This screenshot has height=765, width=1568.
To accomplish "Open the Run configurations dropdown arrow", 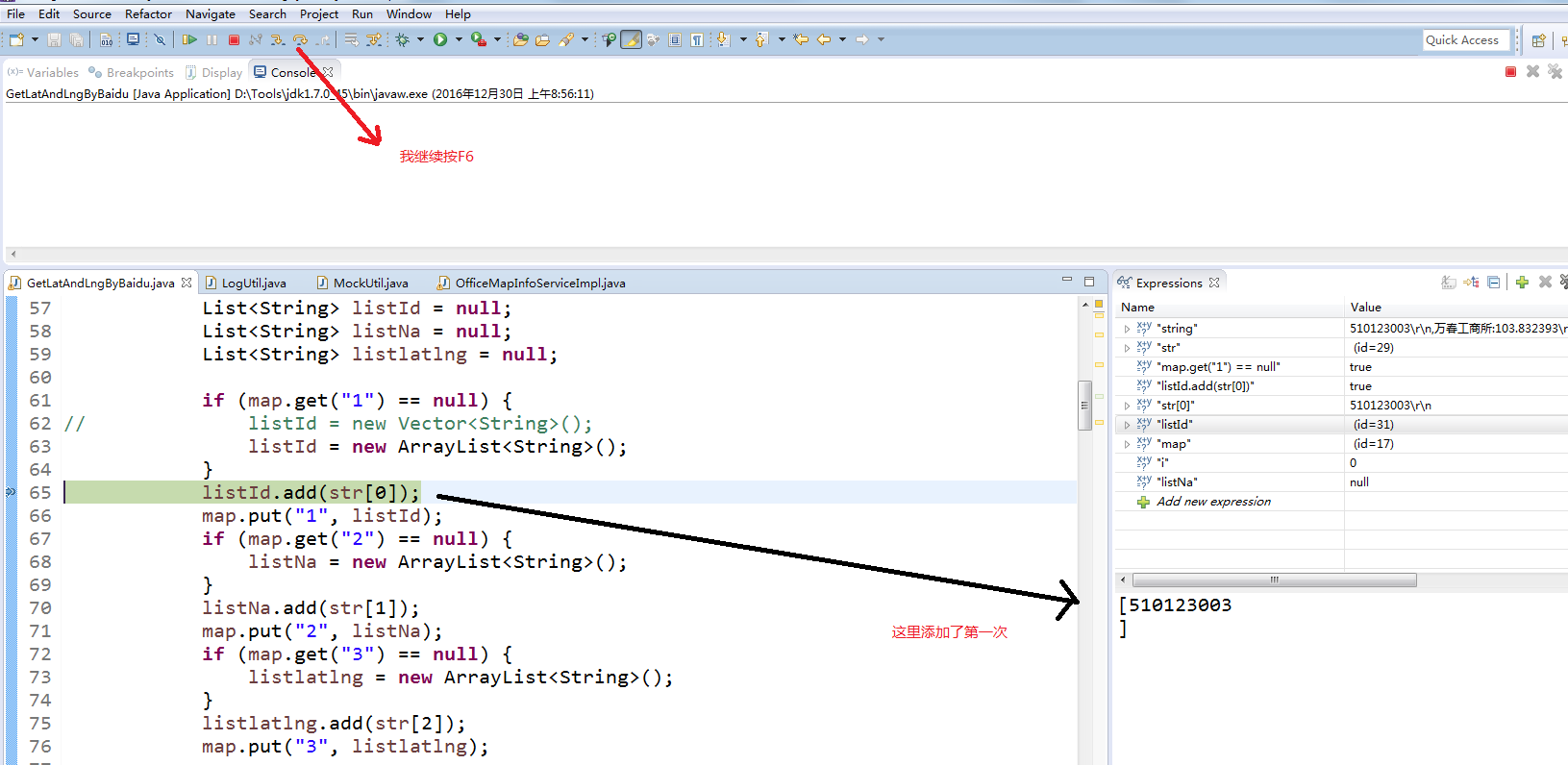I will pyautogui.click(x=459, y=39).
